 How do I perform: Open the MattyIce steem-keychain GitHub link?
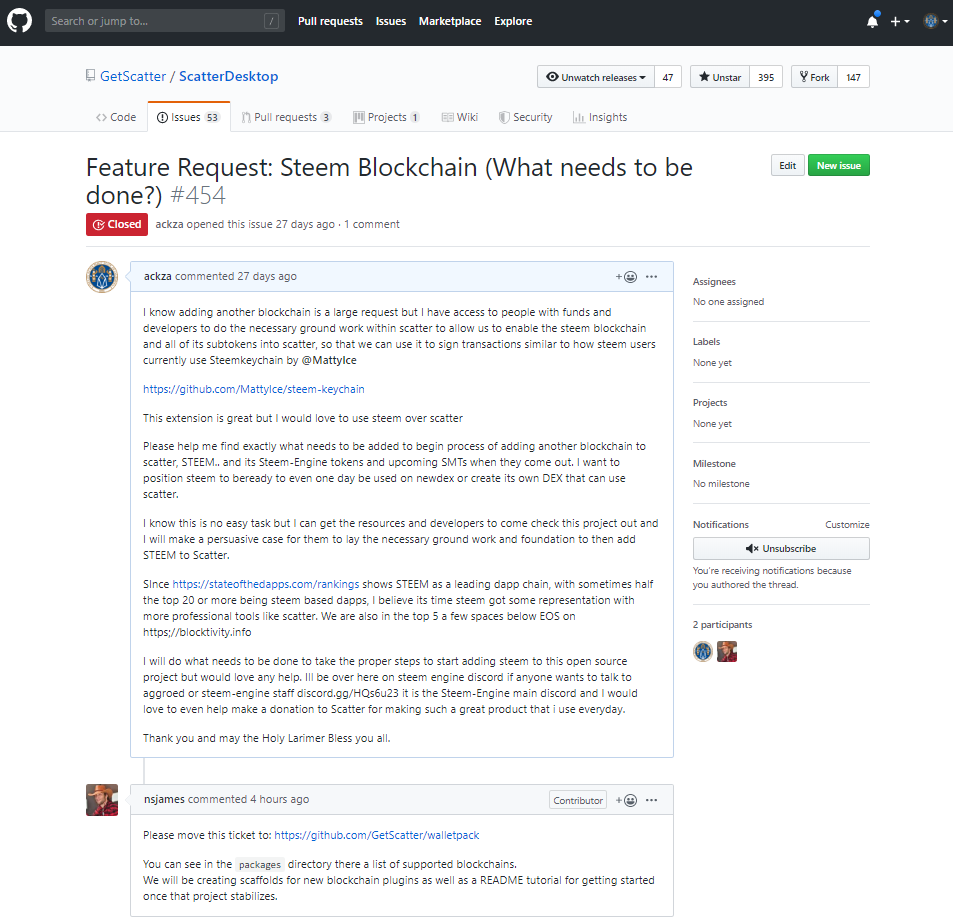coord(254,389)
